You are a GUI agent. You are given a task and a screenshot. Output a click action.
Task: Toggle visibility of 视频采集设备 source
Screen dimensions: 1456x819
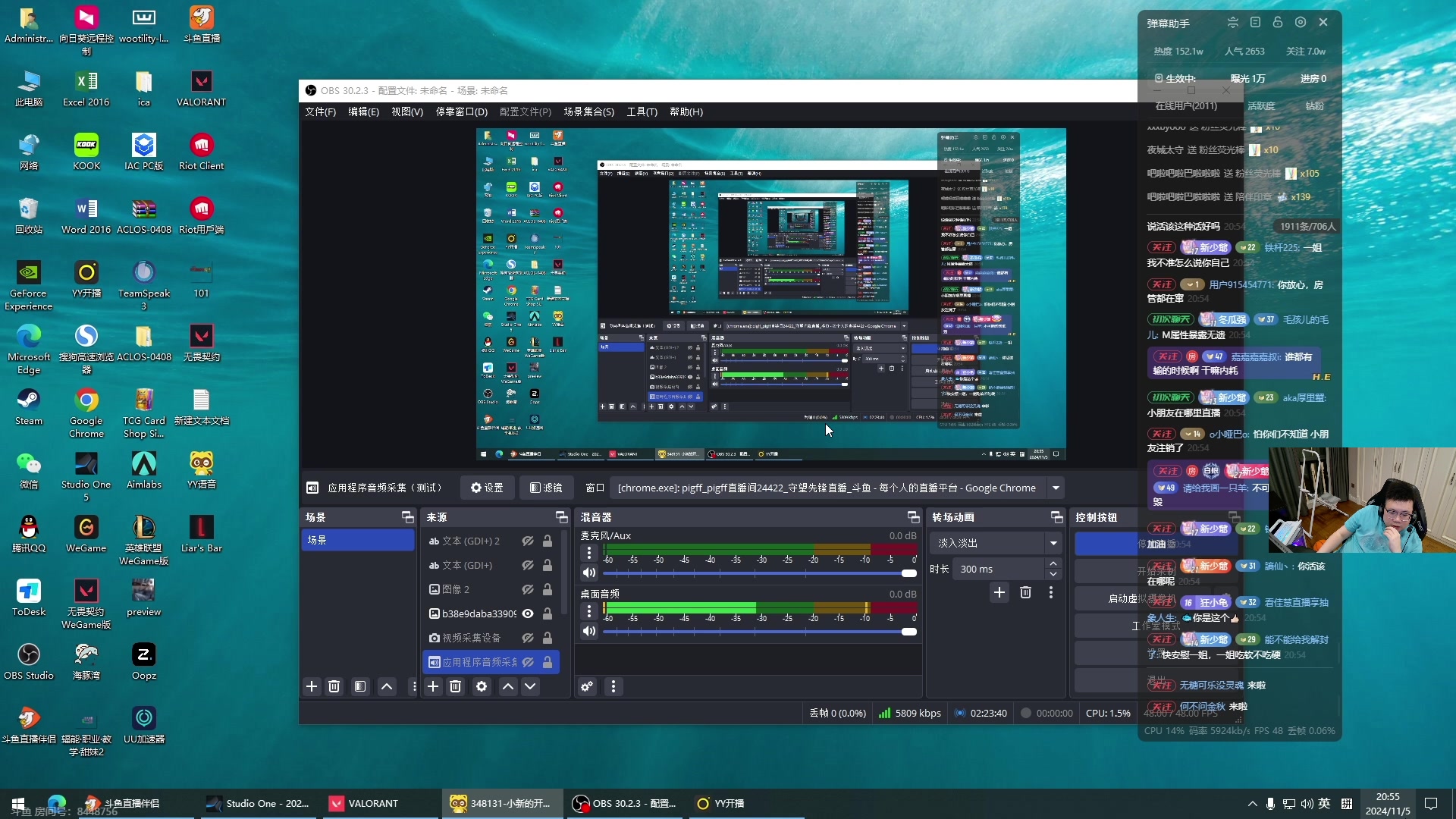click(528, 639)
